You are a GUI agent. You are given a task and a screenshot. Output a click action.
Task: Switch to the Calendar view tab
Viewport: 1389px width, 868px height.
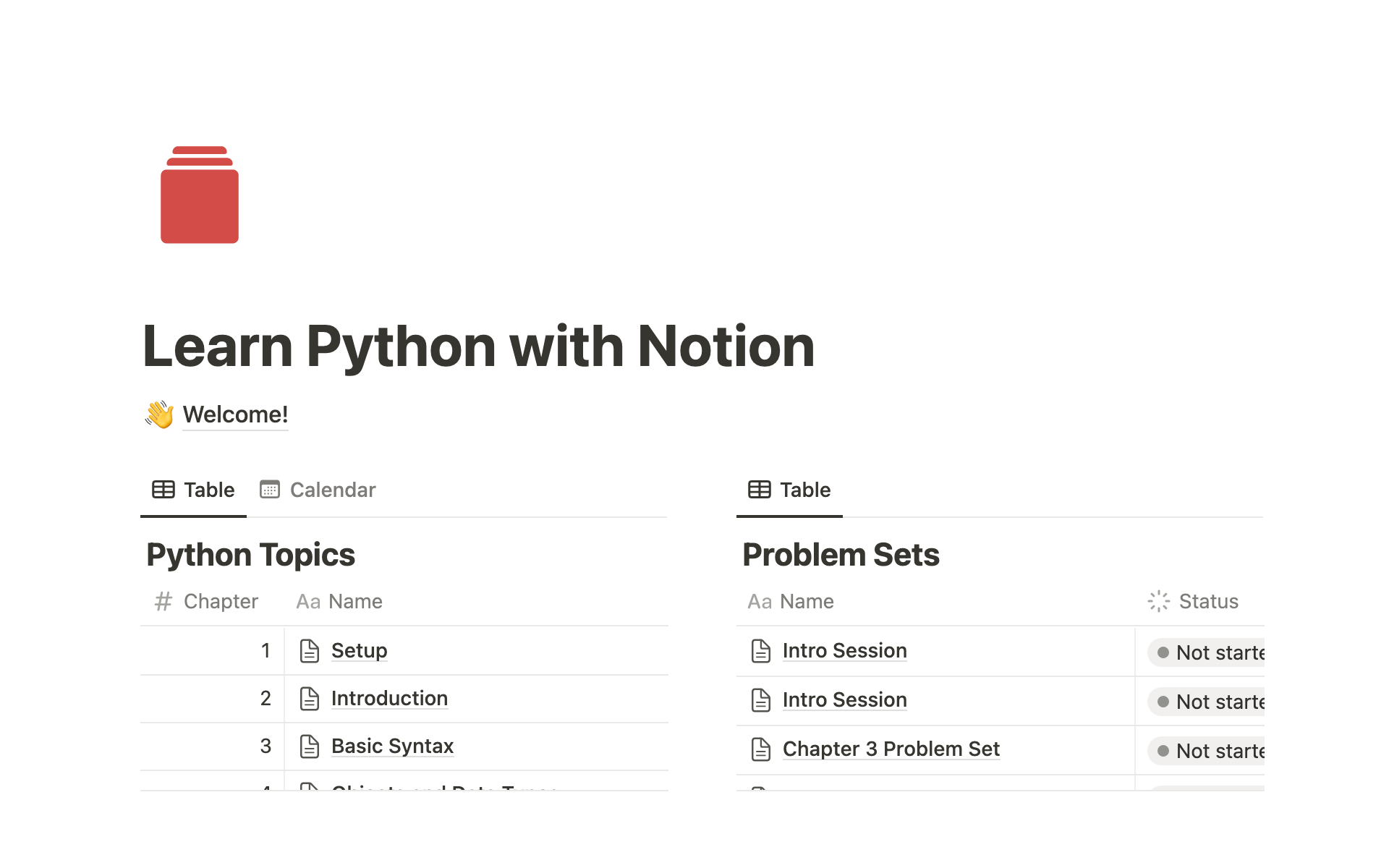[318, 490]
